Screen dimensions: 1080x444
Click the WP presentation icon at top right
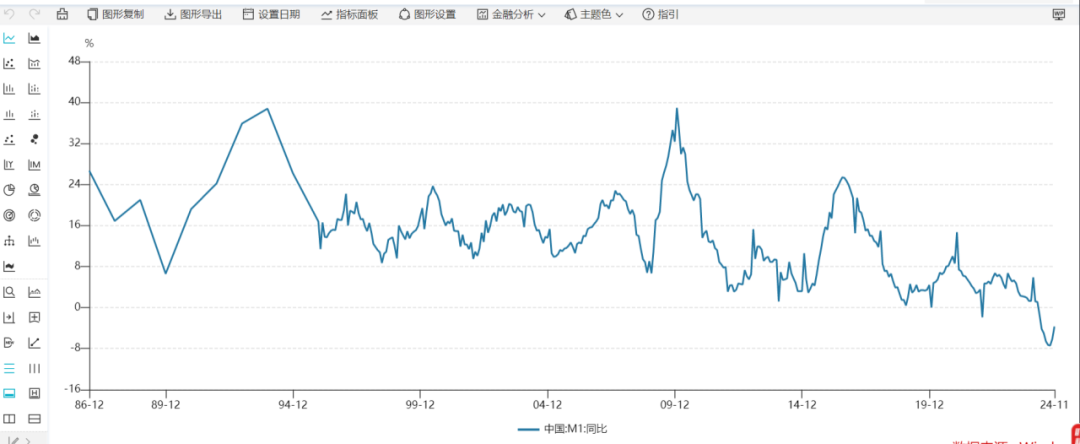(1059, 14)
